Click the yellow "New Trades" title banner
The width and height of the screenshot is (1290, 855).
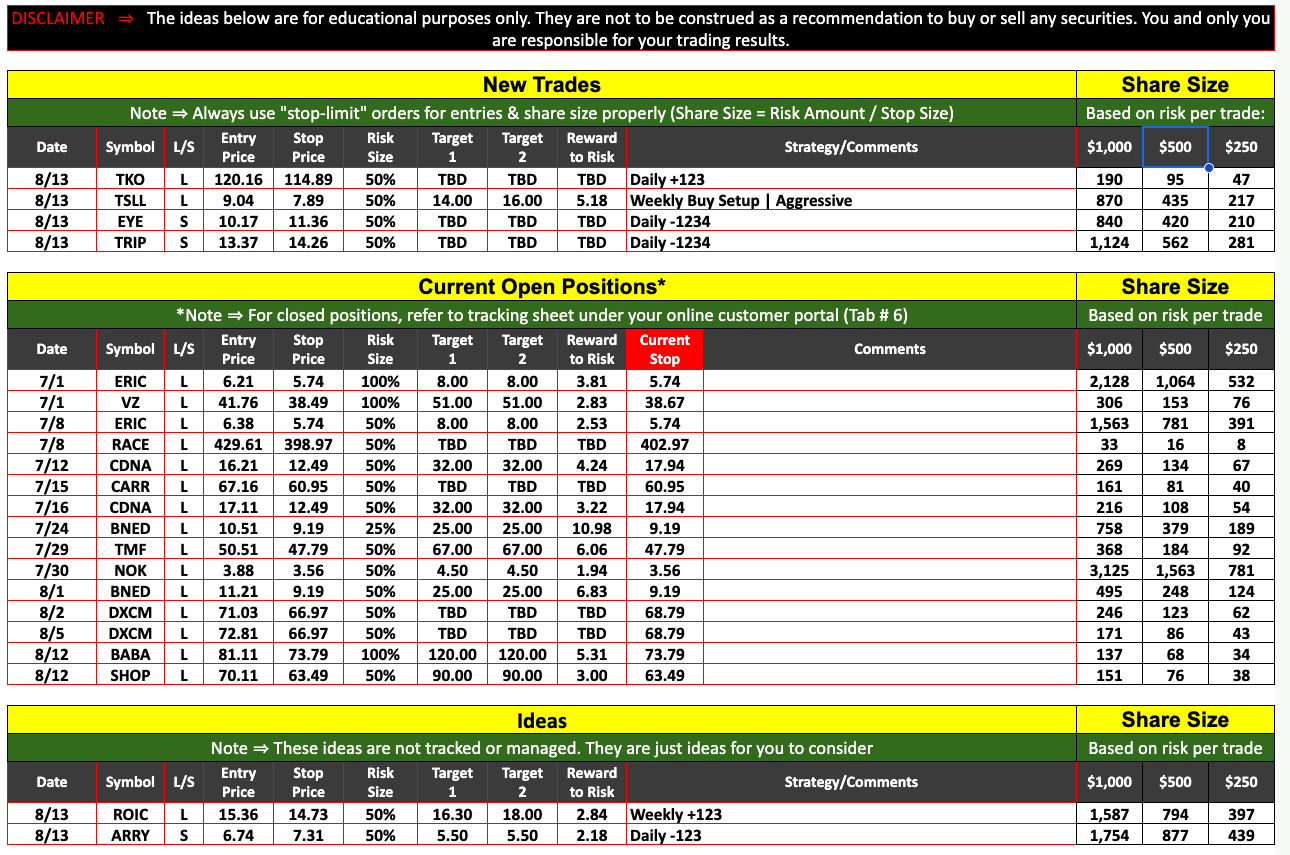click(x=541, y=85)
